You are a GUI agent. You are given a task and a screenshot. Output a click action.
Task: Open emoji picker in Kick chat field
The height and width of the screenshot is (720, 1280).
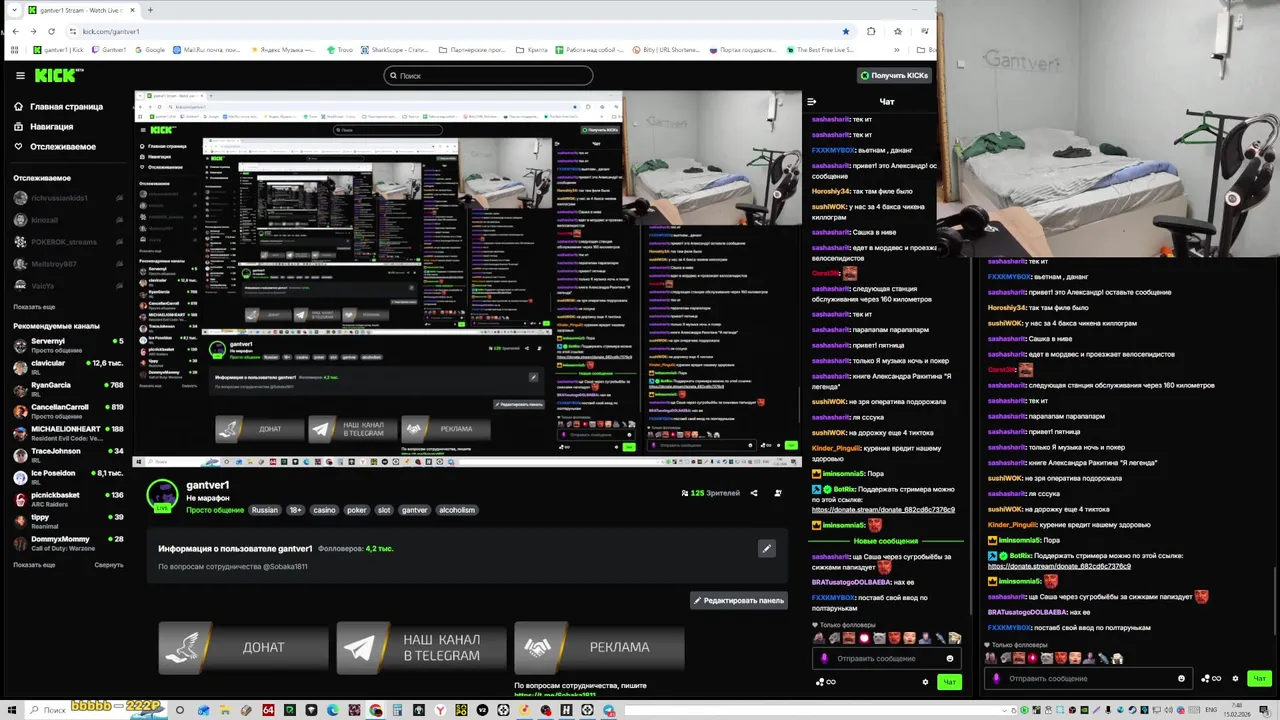click(950, 658)
